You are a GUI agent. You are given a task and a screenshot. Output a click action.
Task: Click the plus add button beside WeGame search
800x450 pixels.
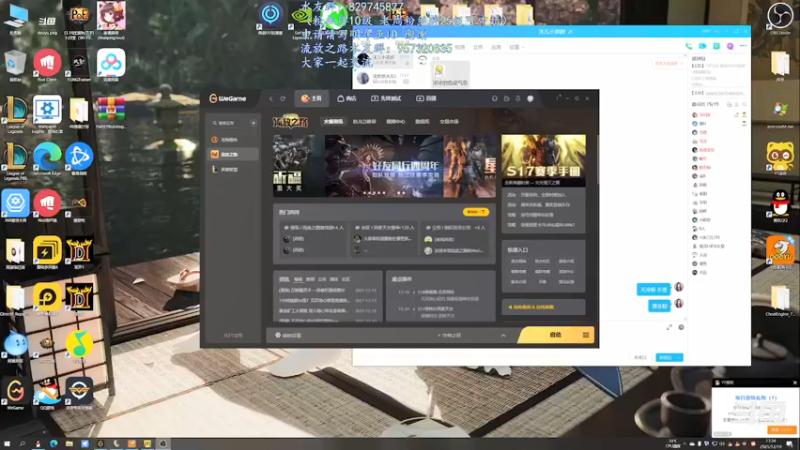[254, 123]
